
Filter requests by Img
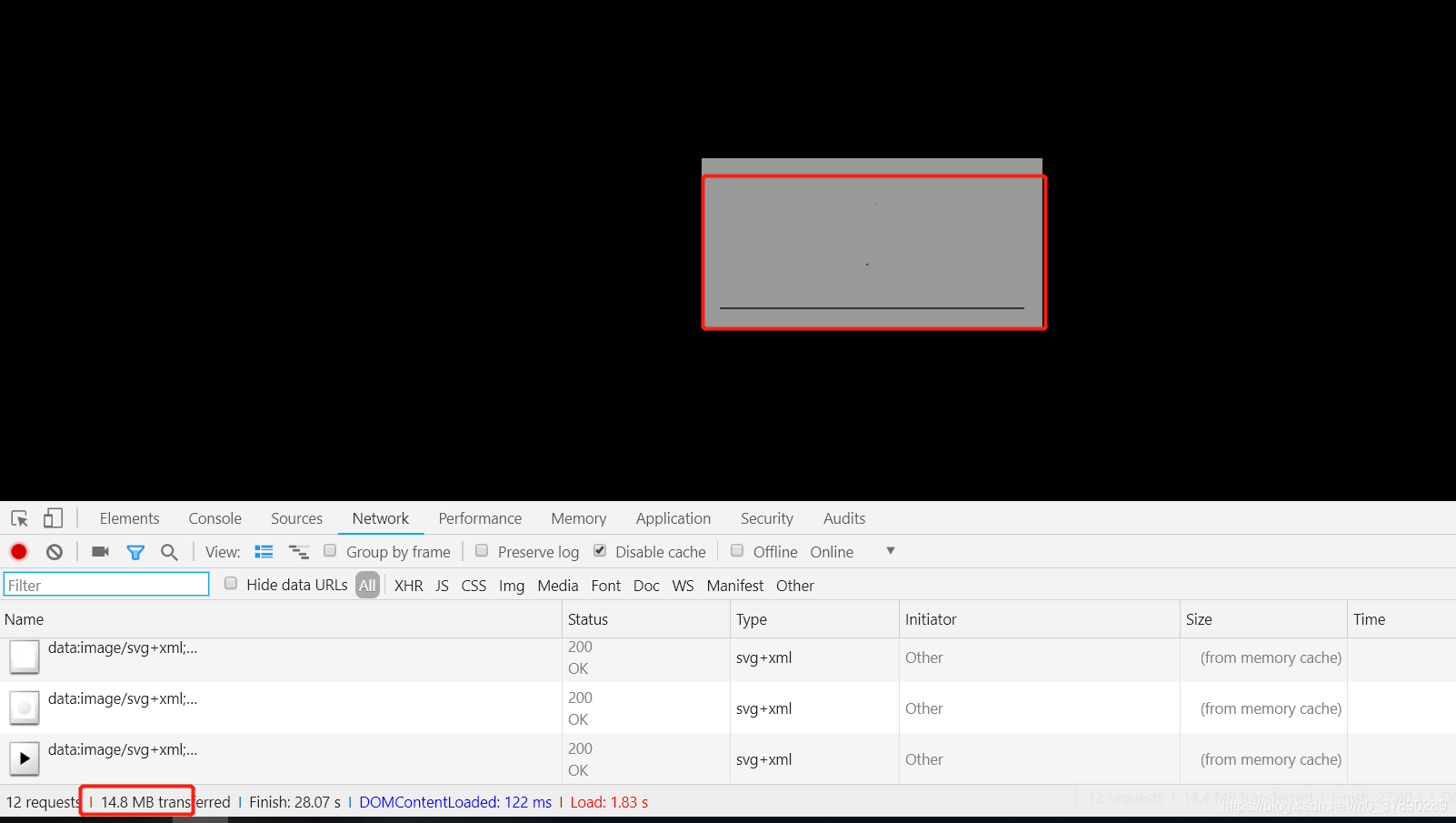click(512, 586)
